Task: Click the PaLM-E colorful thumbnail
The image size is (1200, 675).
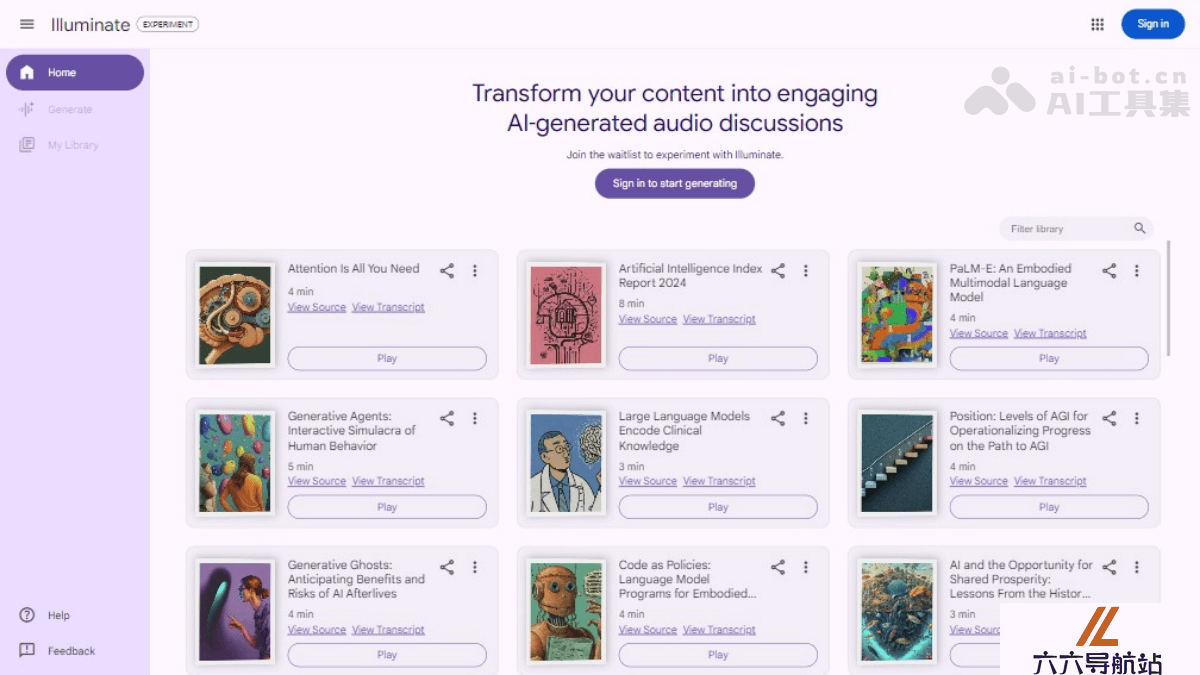Action: (x=897, y=314)
